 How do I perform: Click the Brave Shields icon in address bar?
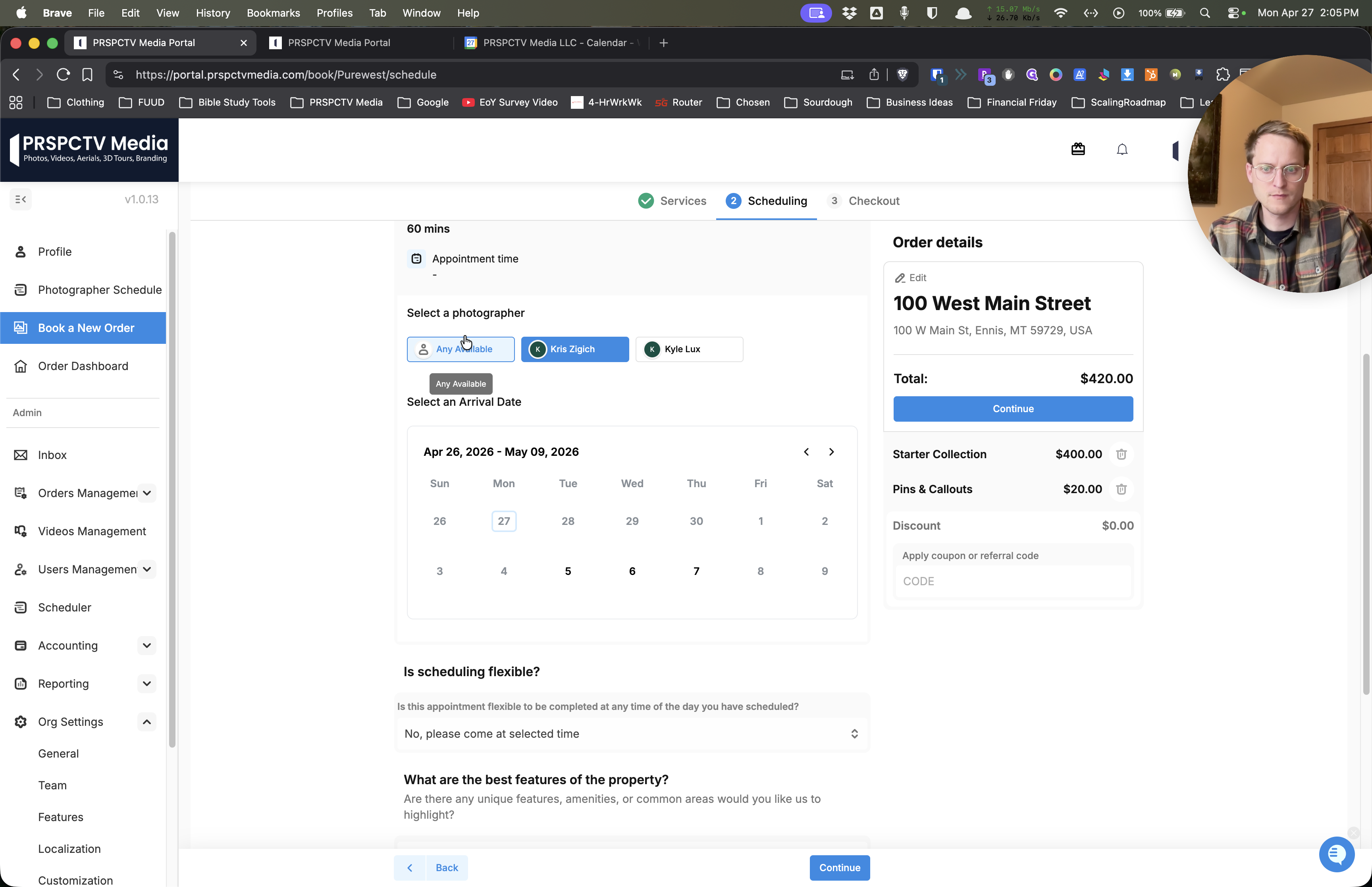[x=902, y=75]
